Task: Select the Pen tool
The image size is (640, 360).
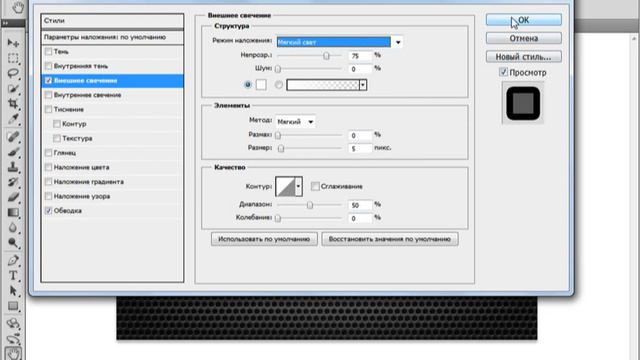Action: click(x=13, y=260)
